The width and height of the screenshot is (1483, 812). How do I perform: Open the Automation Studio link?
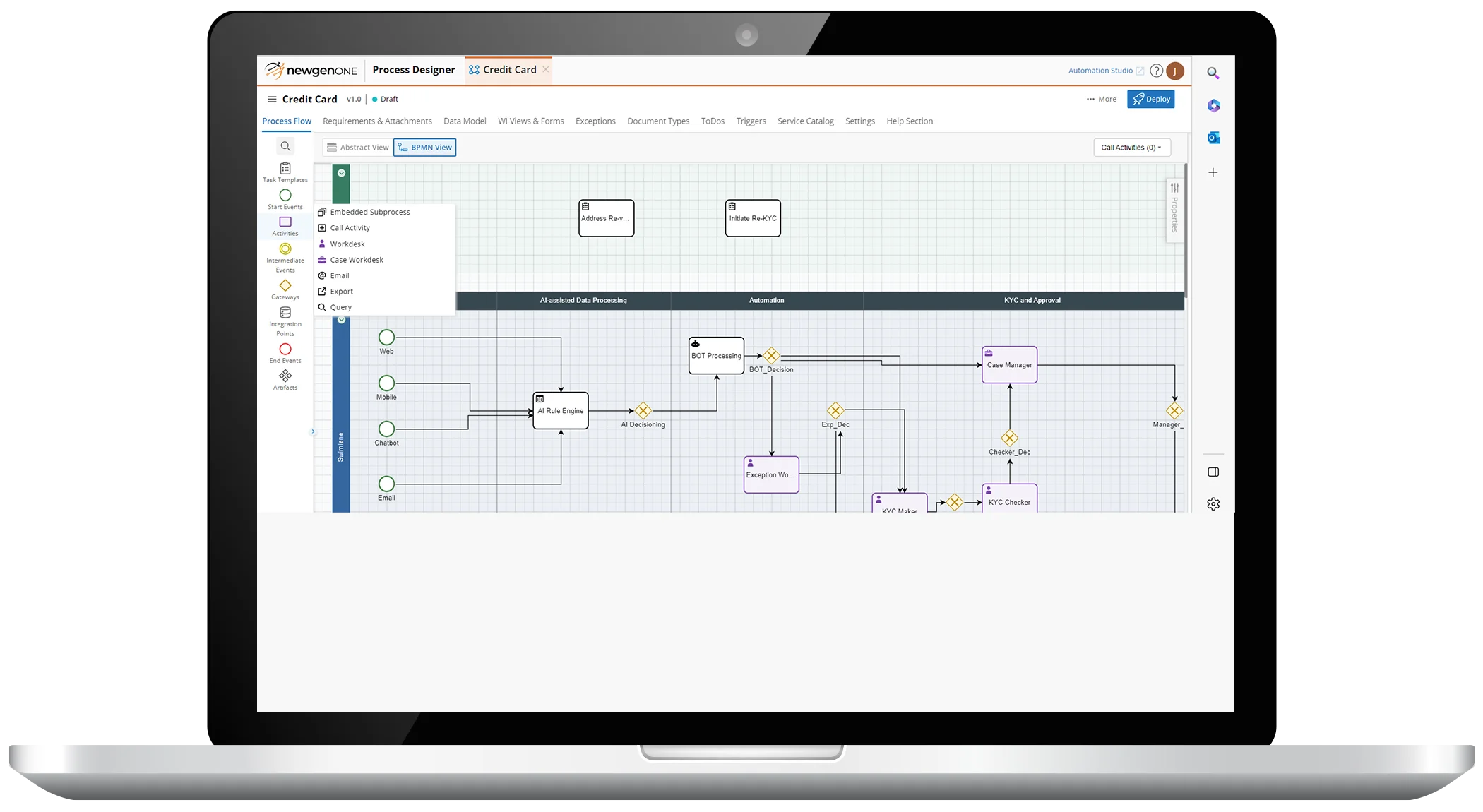point(1100,71)
